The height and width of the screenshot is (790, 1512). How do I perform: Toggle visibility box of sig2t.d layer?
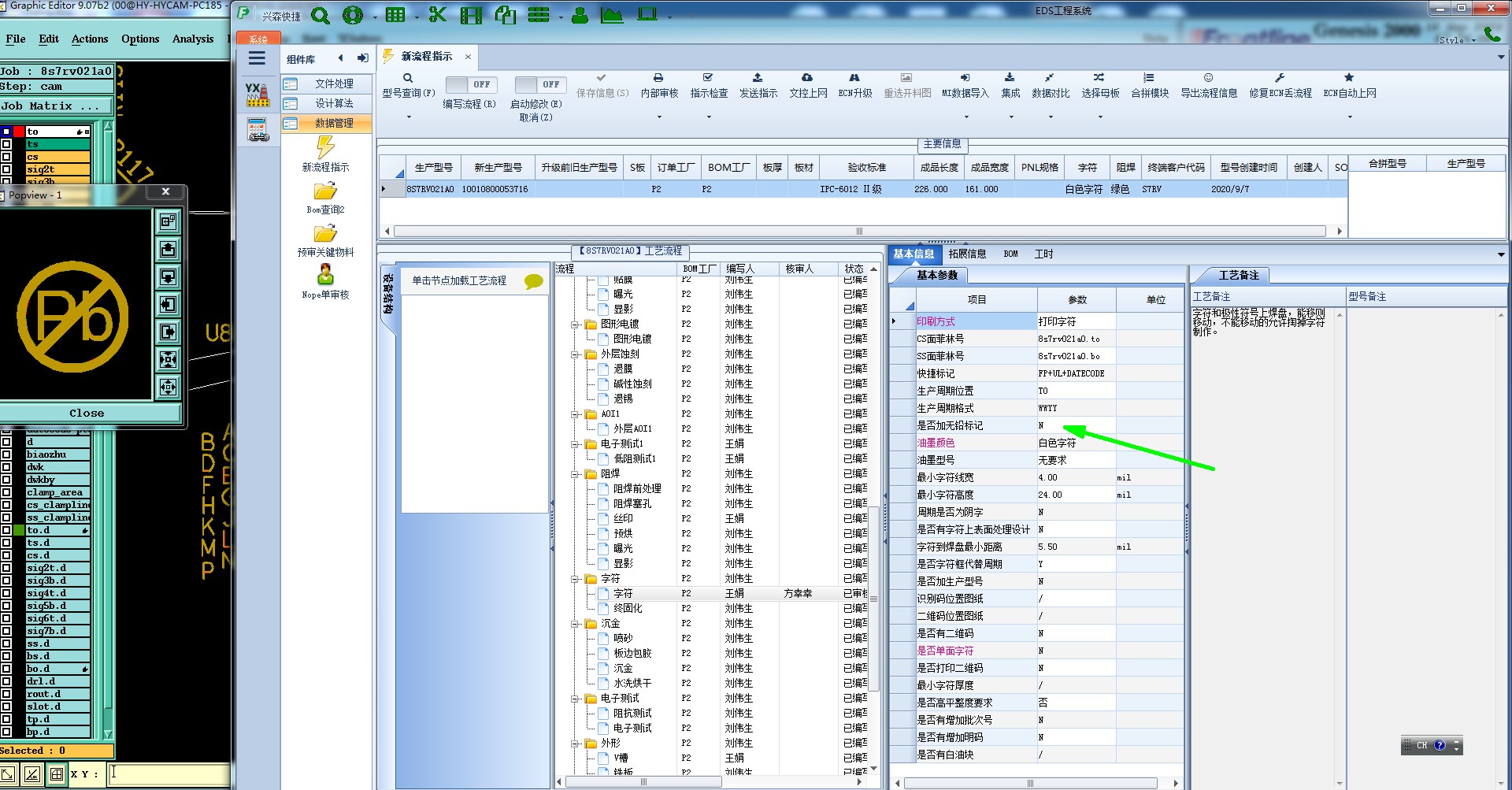click(6, 568)
